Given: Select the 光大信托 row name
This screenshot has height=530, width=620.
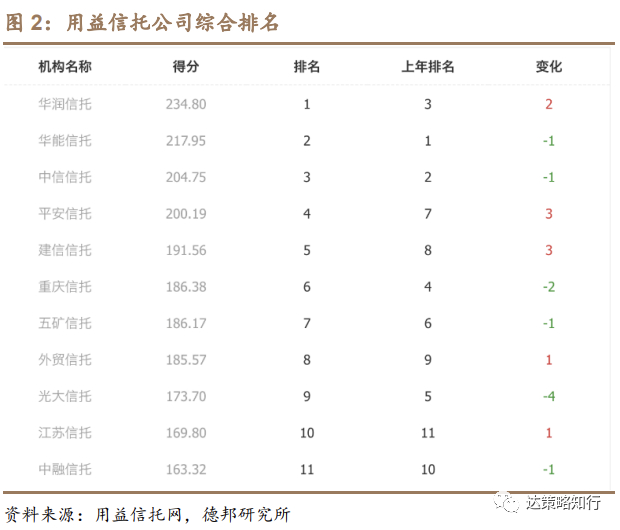Looking at the screenshot, I should pyautogui.click(x=65, y=396).
